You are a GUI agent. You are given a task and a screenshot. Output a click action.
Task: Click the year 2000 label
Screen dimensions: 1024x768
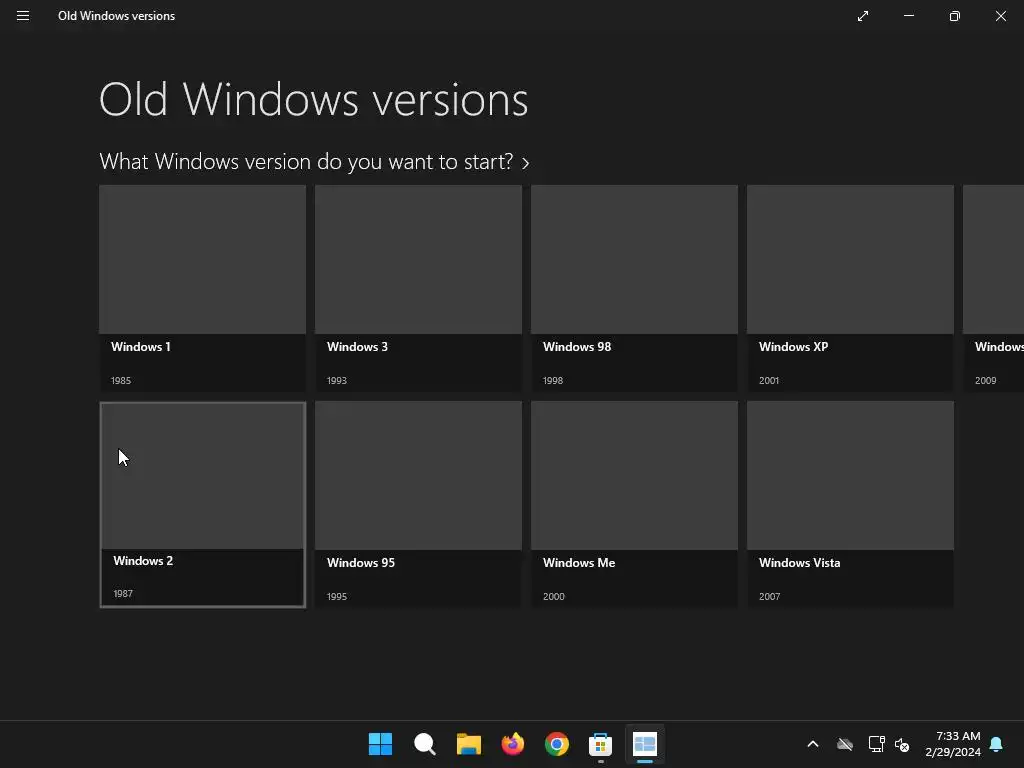553,596
